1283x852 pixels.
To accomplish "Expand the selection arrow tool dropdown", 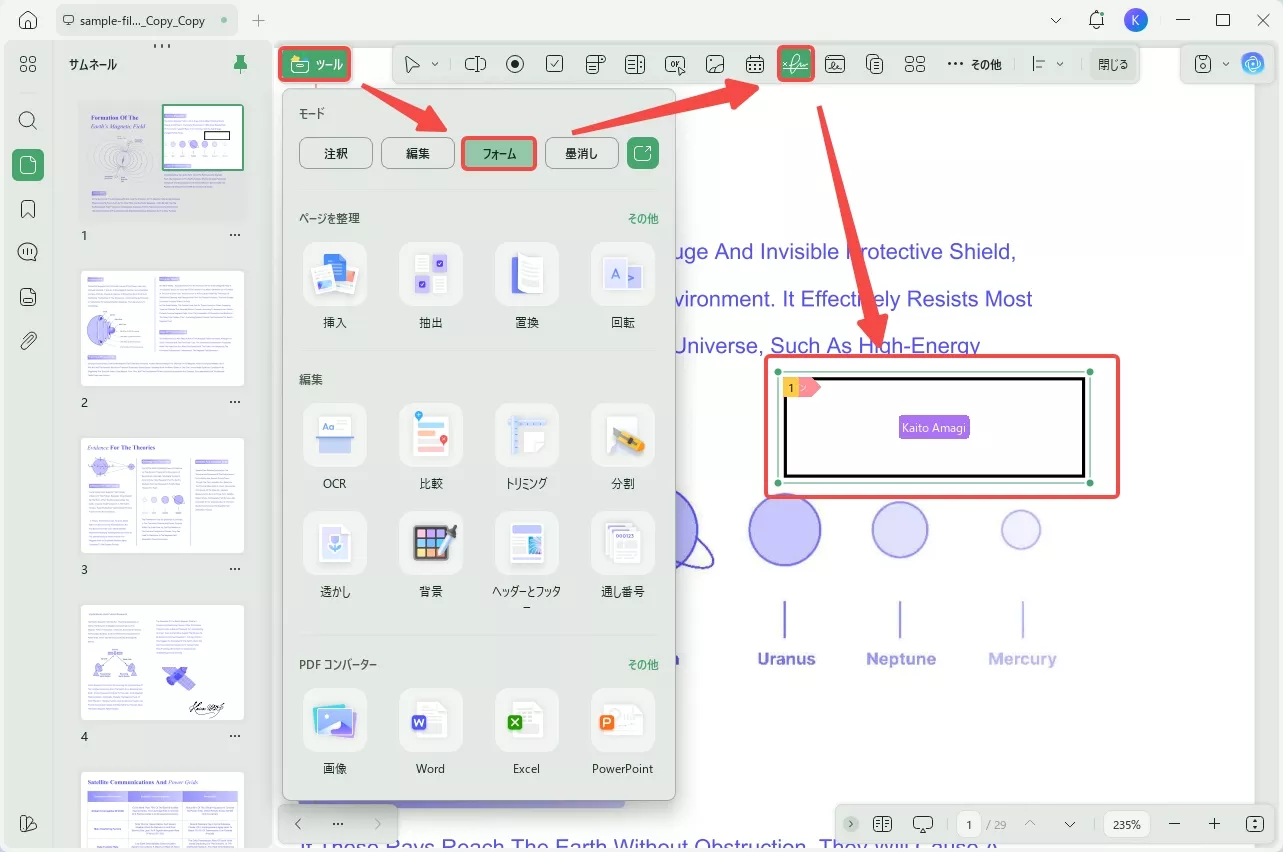I will 435,64.
